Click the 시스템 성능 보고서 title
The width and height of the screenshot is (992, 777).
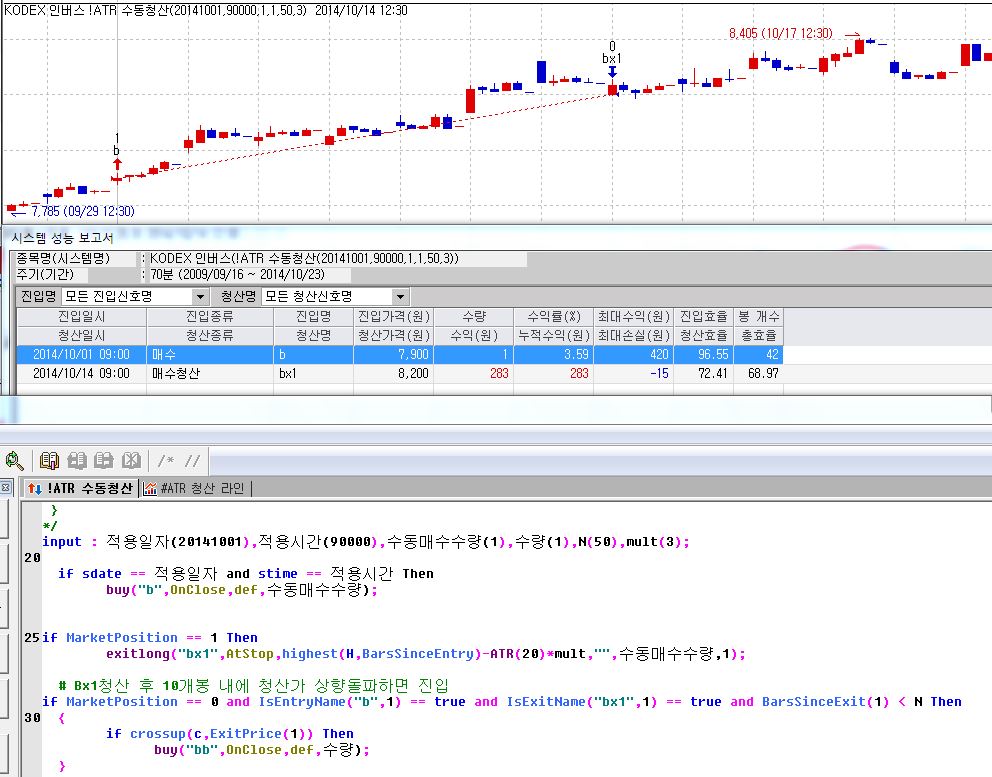[x=62, y=238]
